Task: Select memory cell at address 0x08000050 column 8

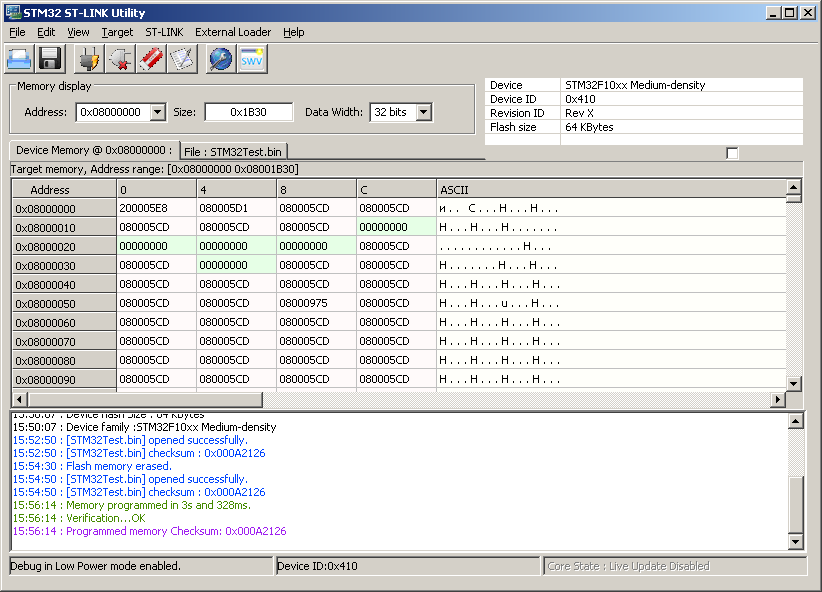Action: click(316, 303)
